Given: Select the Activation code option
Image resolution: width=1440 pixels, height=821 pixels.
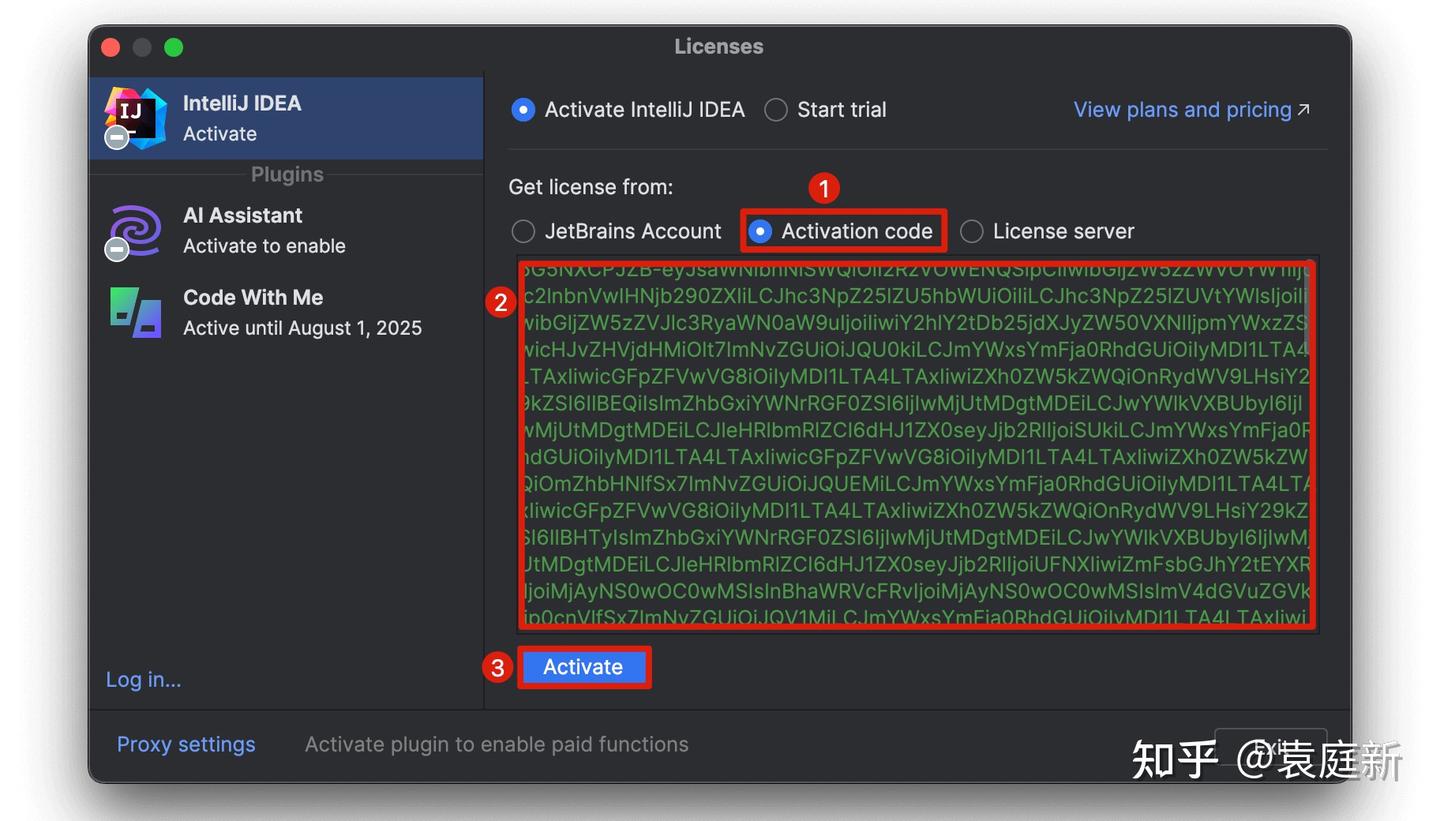Looking at the screenshot, I should (x=761, y=231).
